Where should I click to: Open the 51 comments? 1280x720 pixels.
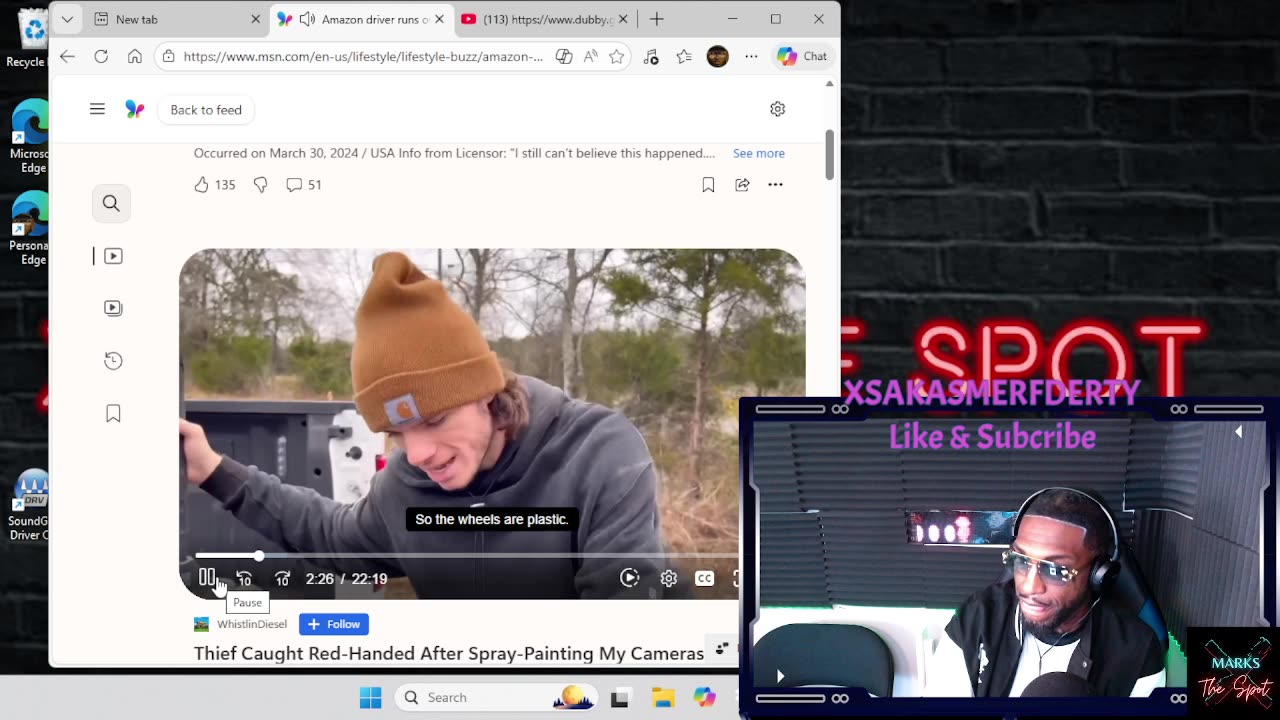[x=303, y=184]
